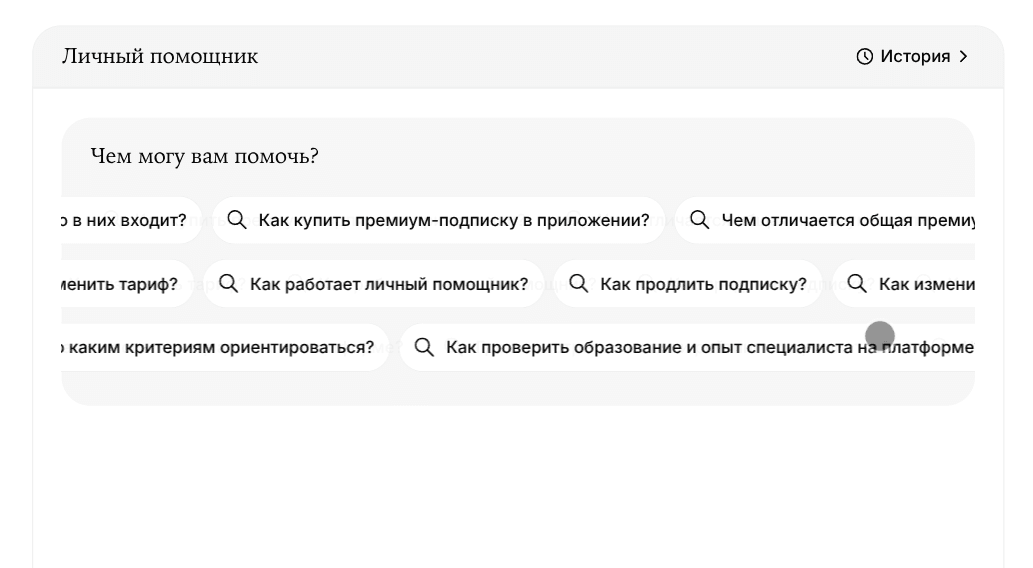Click magnifier icon on 'Как проверить образование' chip
The height and width of the screenshot is (568, 1033).
click(425, 347)
